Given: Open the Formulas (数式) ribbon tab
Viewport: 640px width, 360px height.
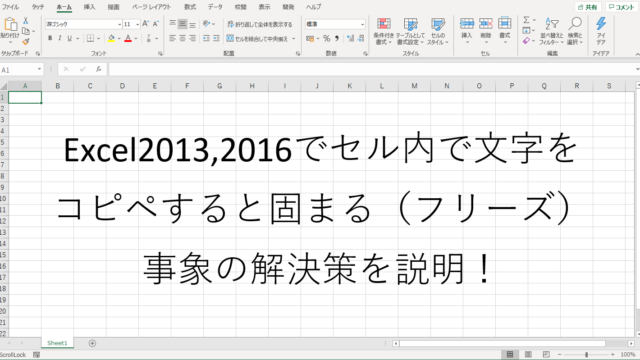Looking at the screenshot, I should click(190, 7).
